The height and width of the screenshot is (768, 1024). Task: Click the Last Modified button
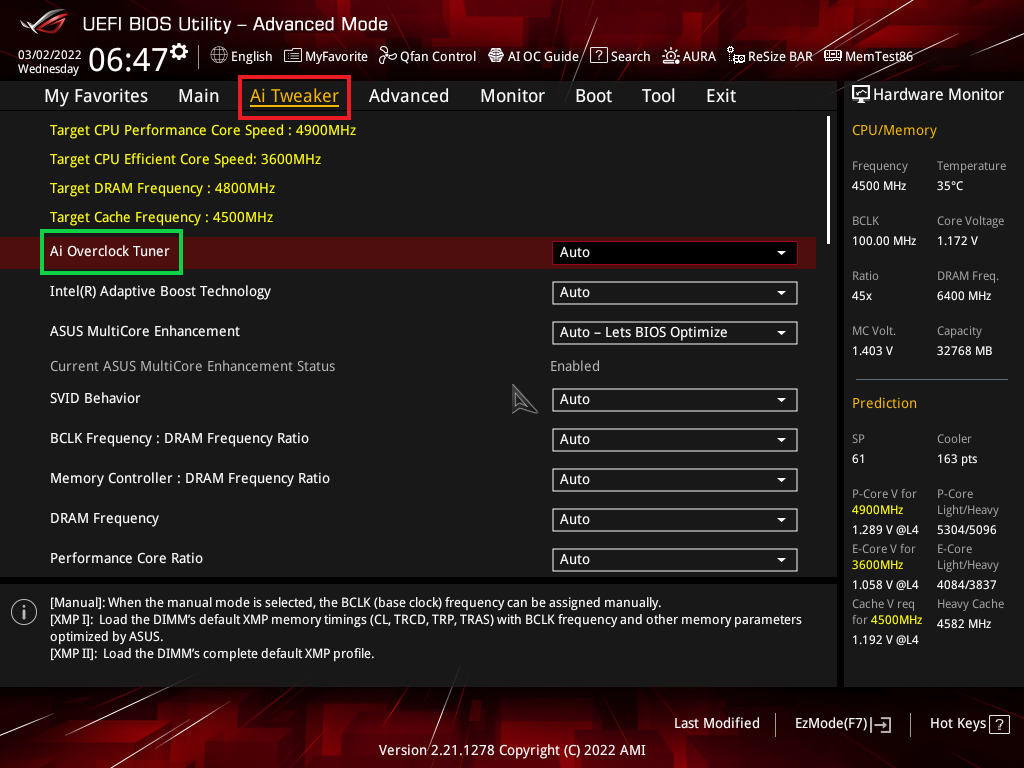coord(716,723)
